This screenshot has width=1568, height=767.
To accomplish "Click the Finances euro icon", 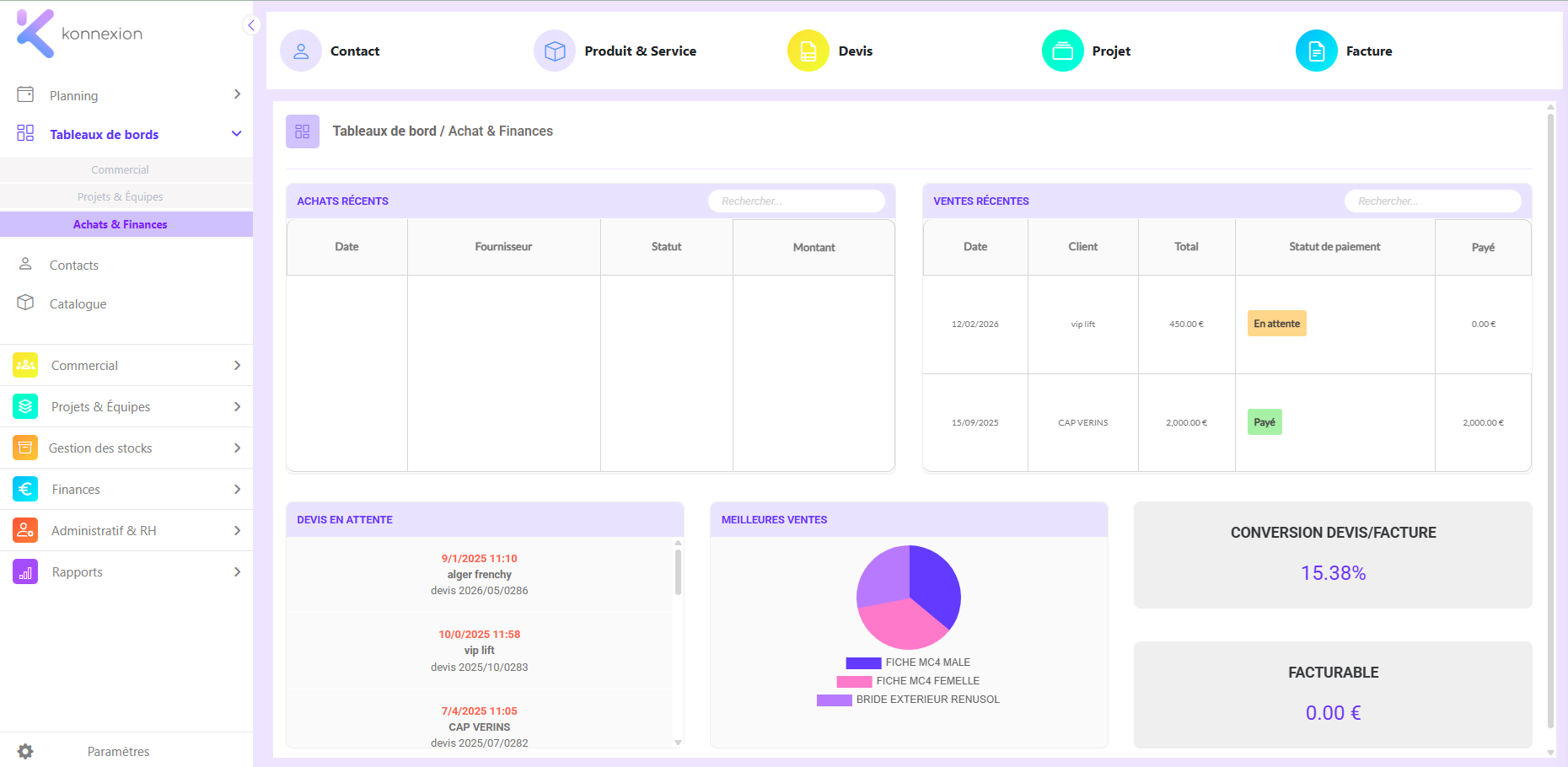I will [x=25, y=489].
